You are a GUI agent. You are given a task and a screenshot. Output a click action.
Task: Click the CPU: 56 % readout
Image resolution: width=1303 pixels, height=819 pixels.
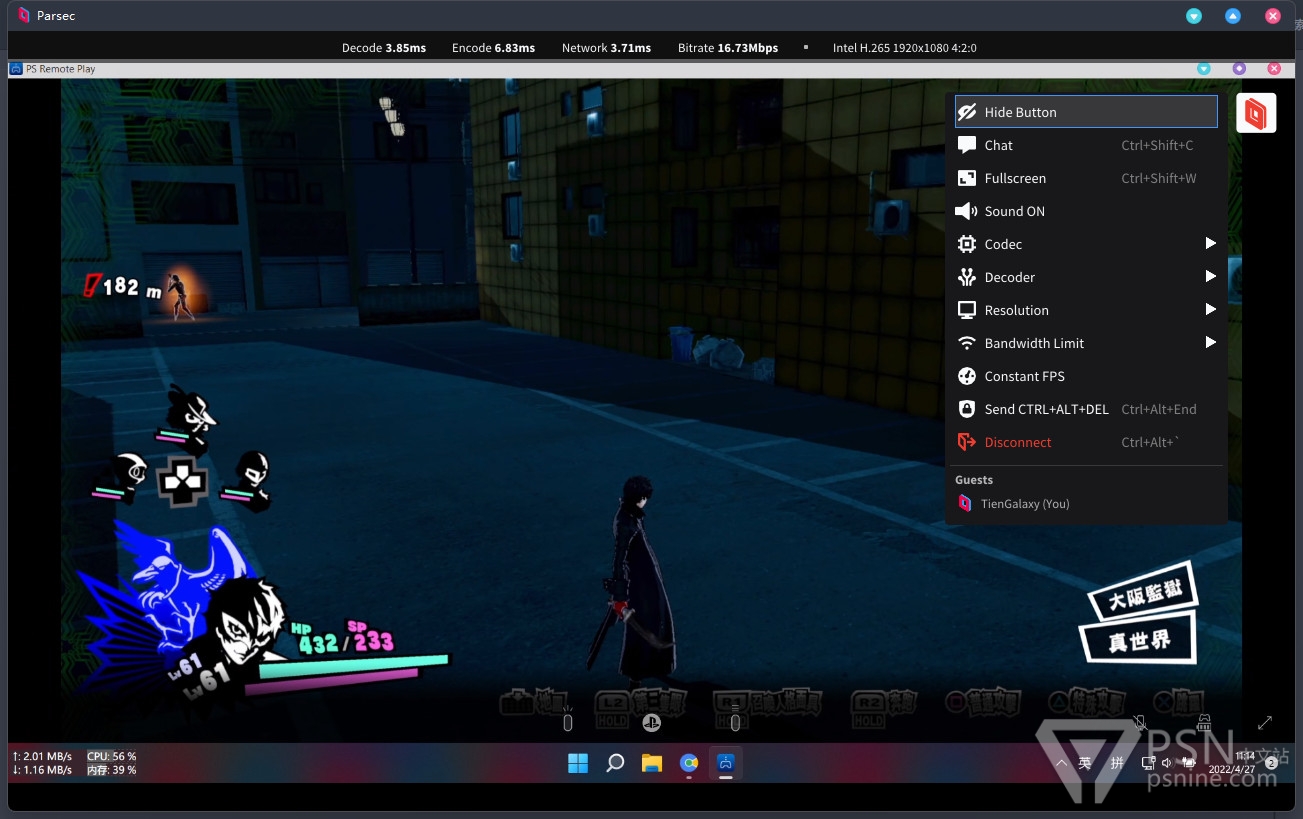(x=111, y=756)
